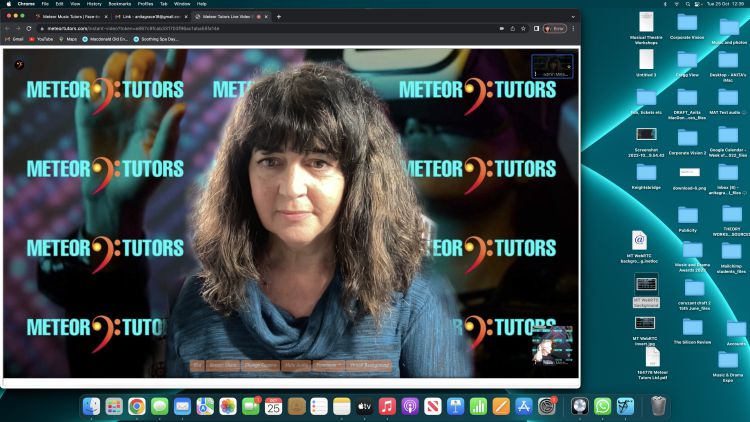Select the download-6.png desktop file
750x422 pixels.
click(689, 177)
